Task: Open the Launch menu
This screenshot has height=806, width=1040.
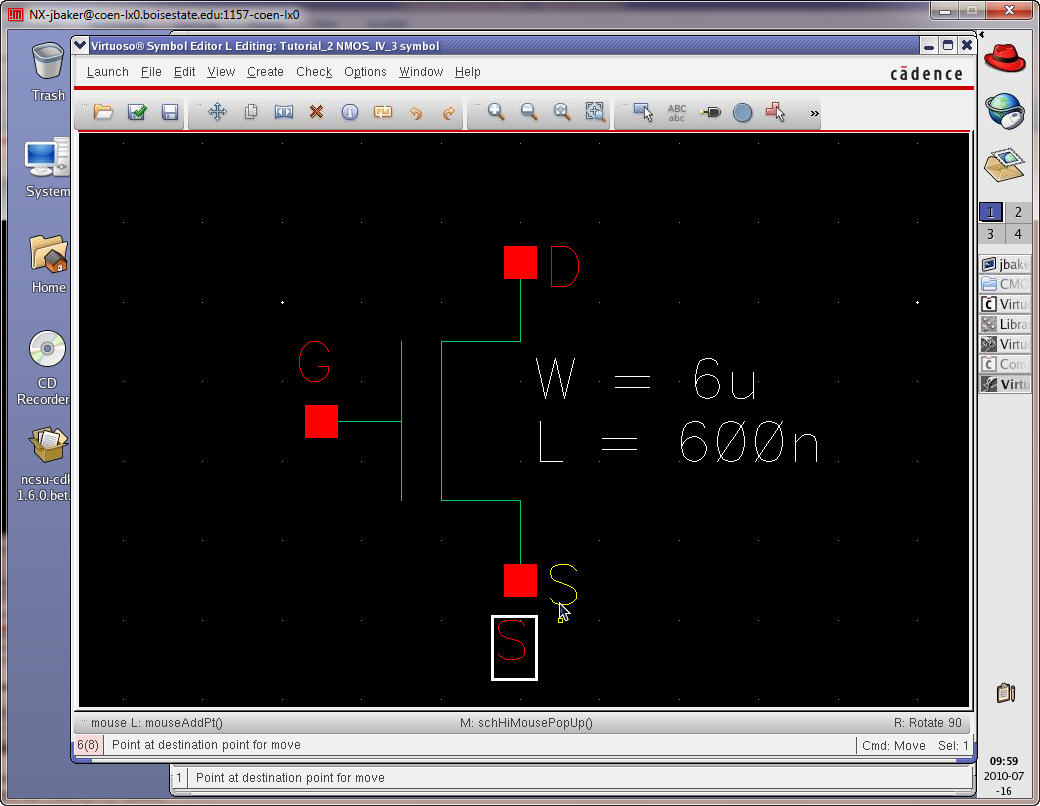Action: point(107,72)
